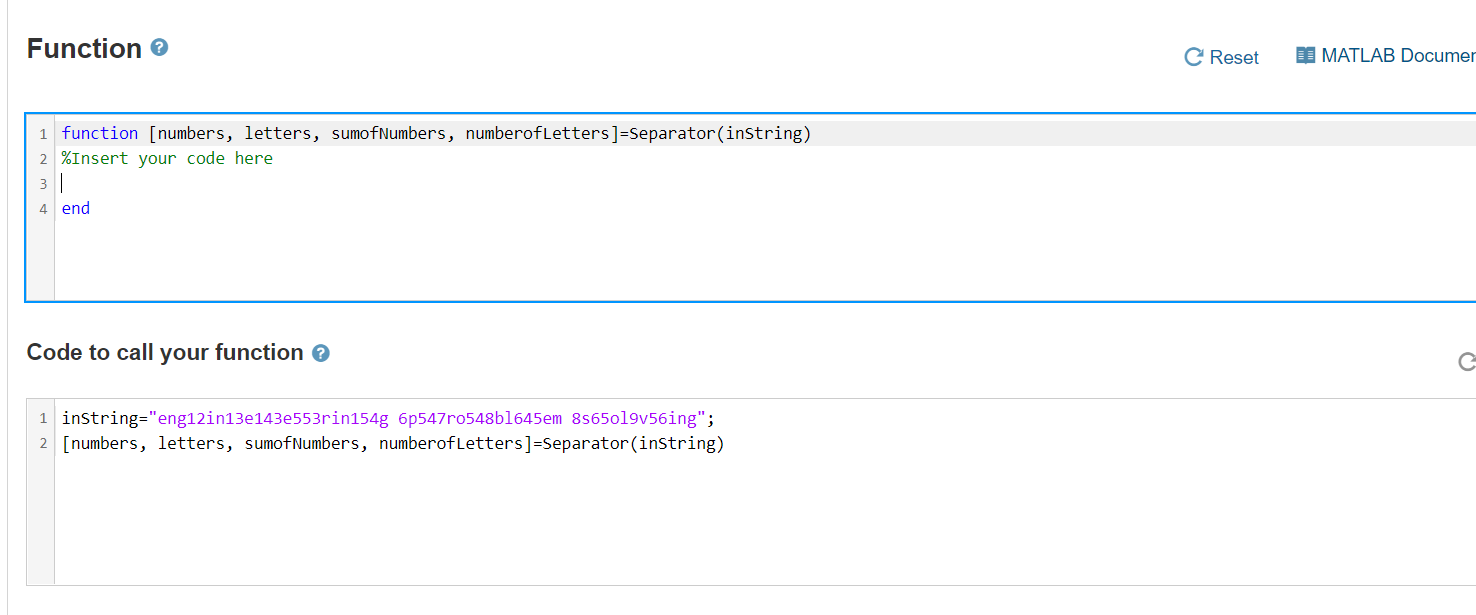The width and height of the screenshot is (1476, 615).
Task: Click Reset above the Function editor
Action: coord(1236,57)
